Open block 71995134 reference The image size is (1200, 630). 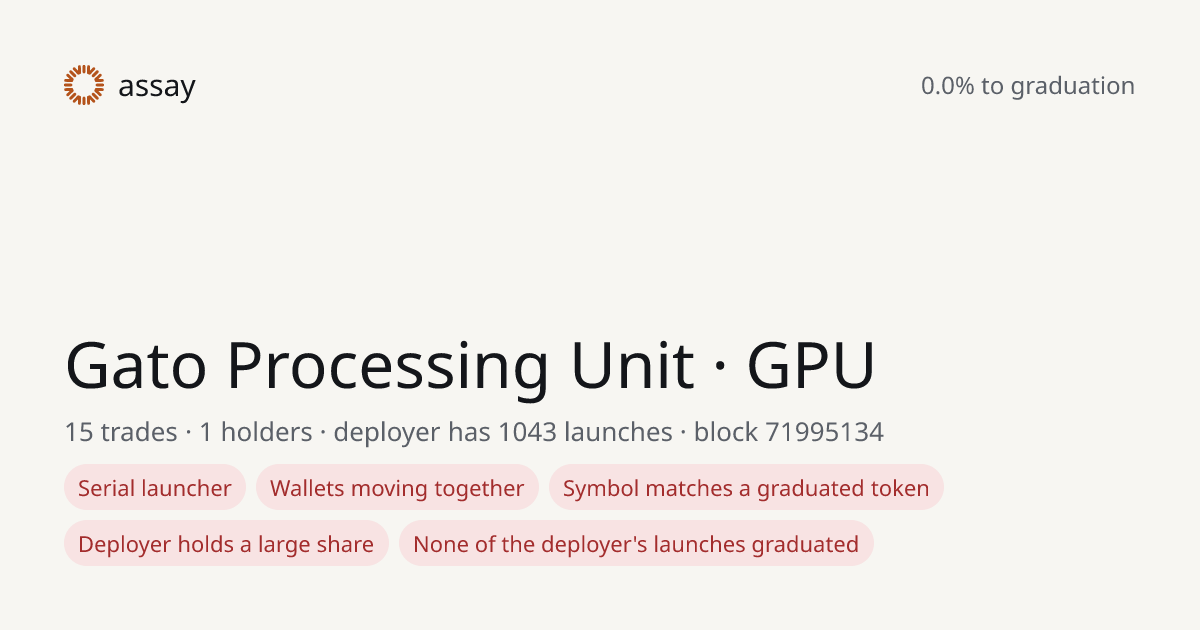click(789, 432)
